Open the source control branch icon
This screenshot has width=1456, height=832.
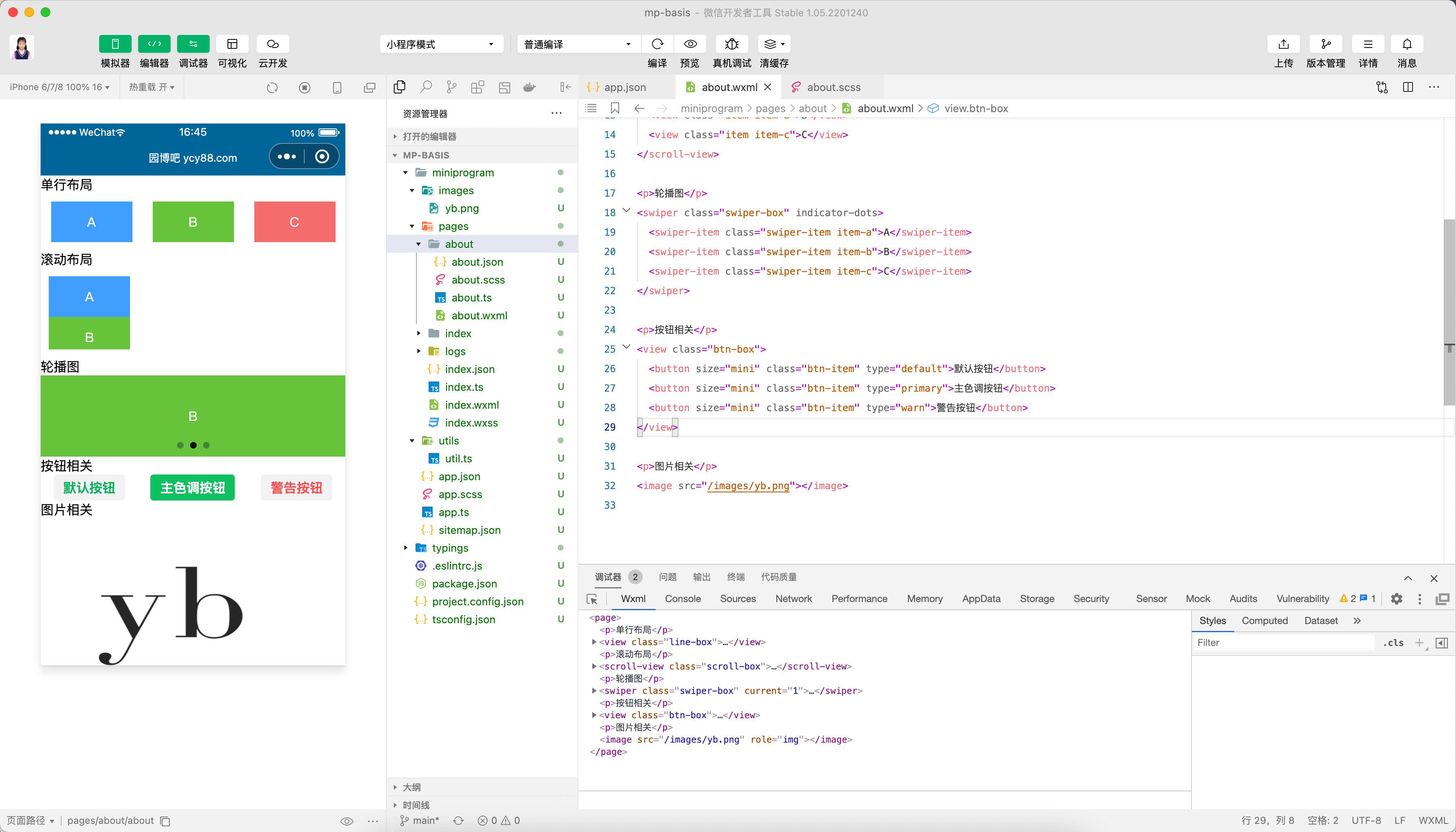(451, 87)
